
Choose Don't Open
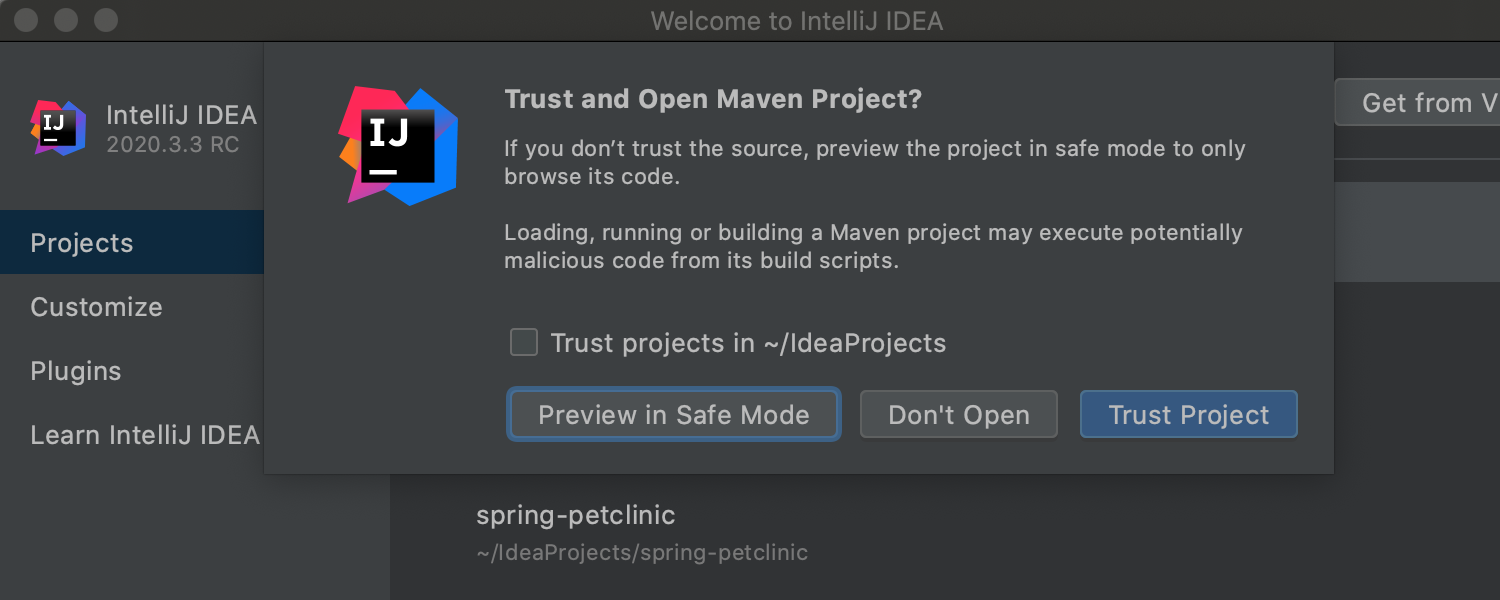click(958, 414)
